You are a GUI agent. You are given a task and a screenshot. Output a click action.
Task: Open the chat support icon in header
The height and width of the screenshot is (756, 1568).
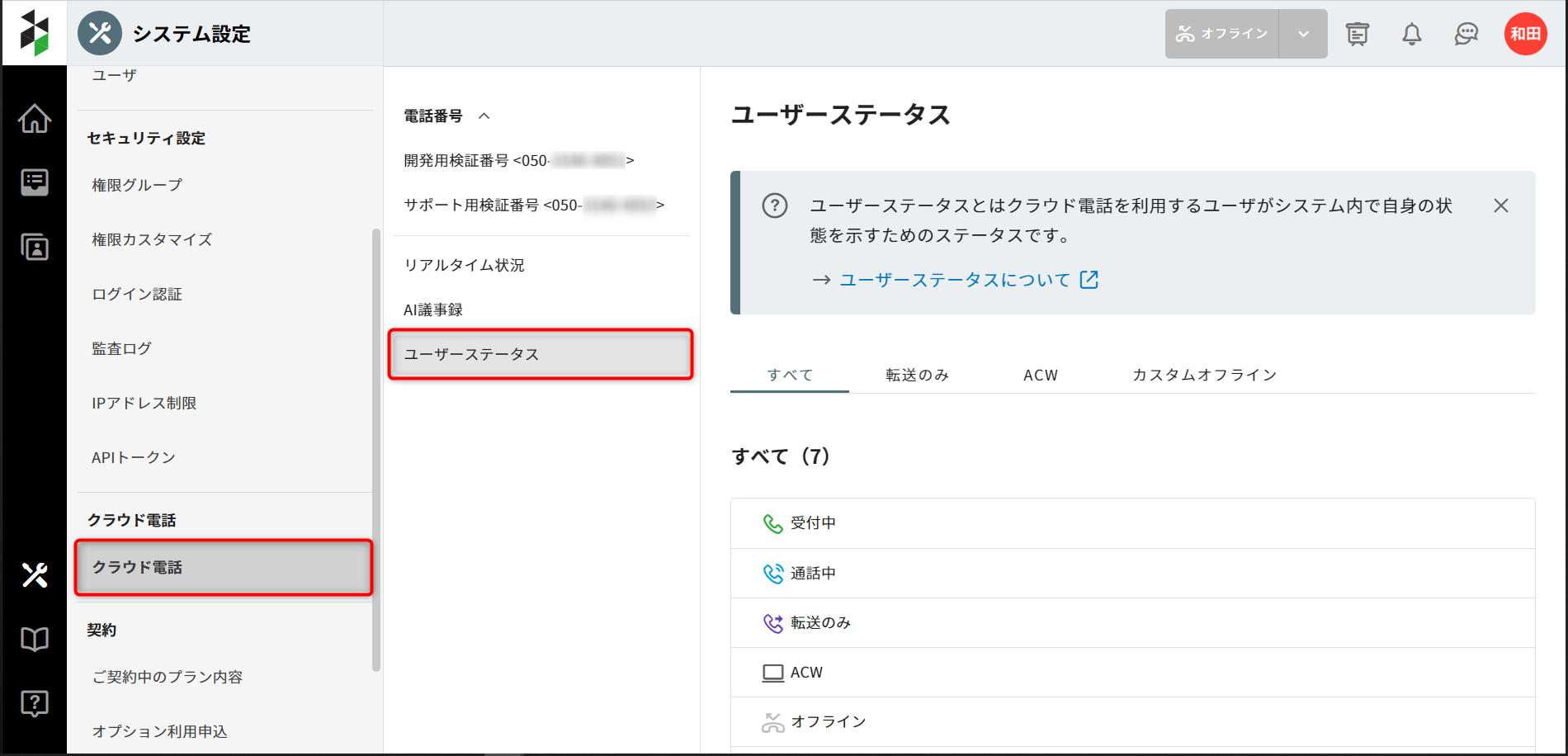[x=1466, y=34]
